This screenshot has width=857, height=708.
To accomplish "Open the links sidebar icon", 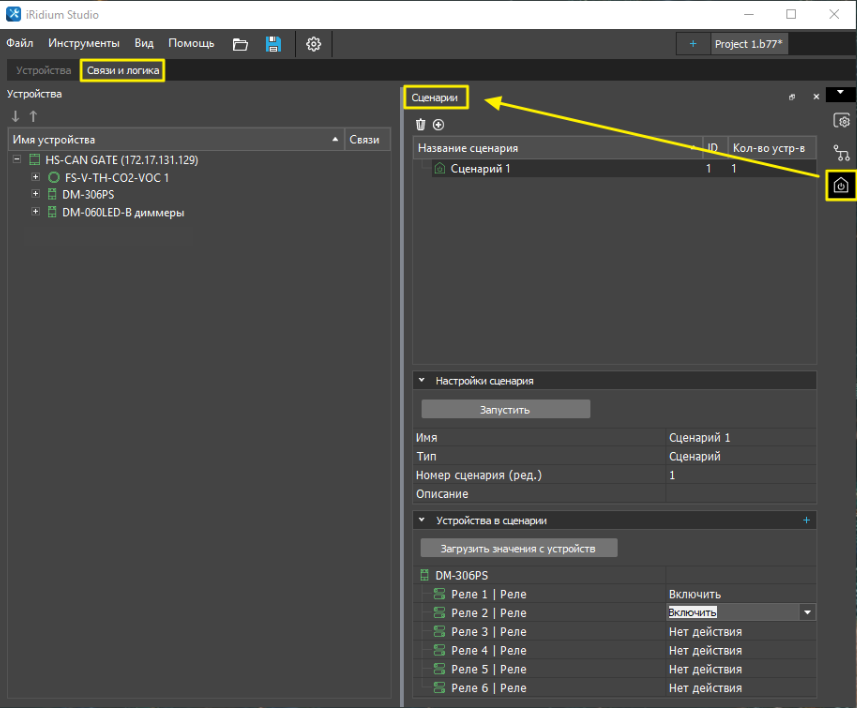I will (x=841, y=154).
